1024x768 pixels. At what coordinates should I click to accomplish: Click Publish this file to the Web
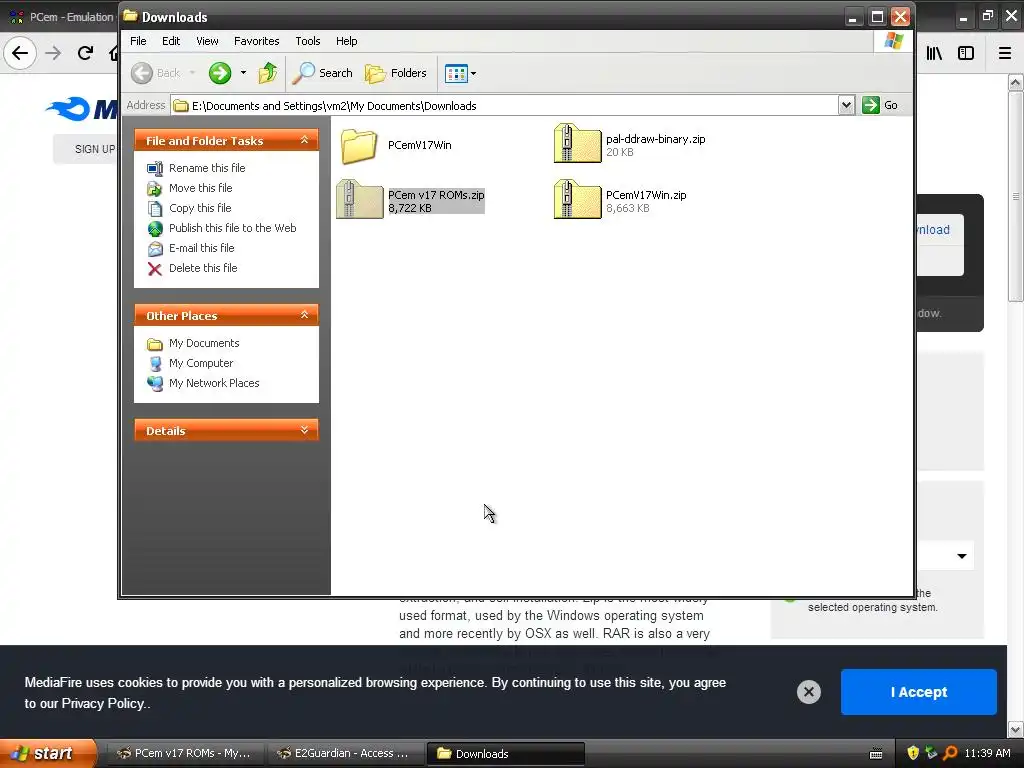pos(232,228)
